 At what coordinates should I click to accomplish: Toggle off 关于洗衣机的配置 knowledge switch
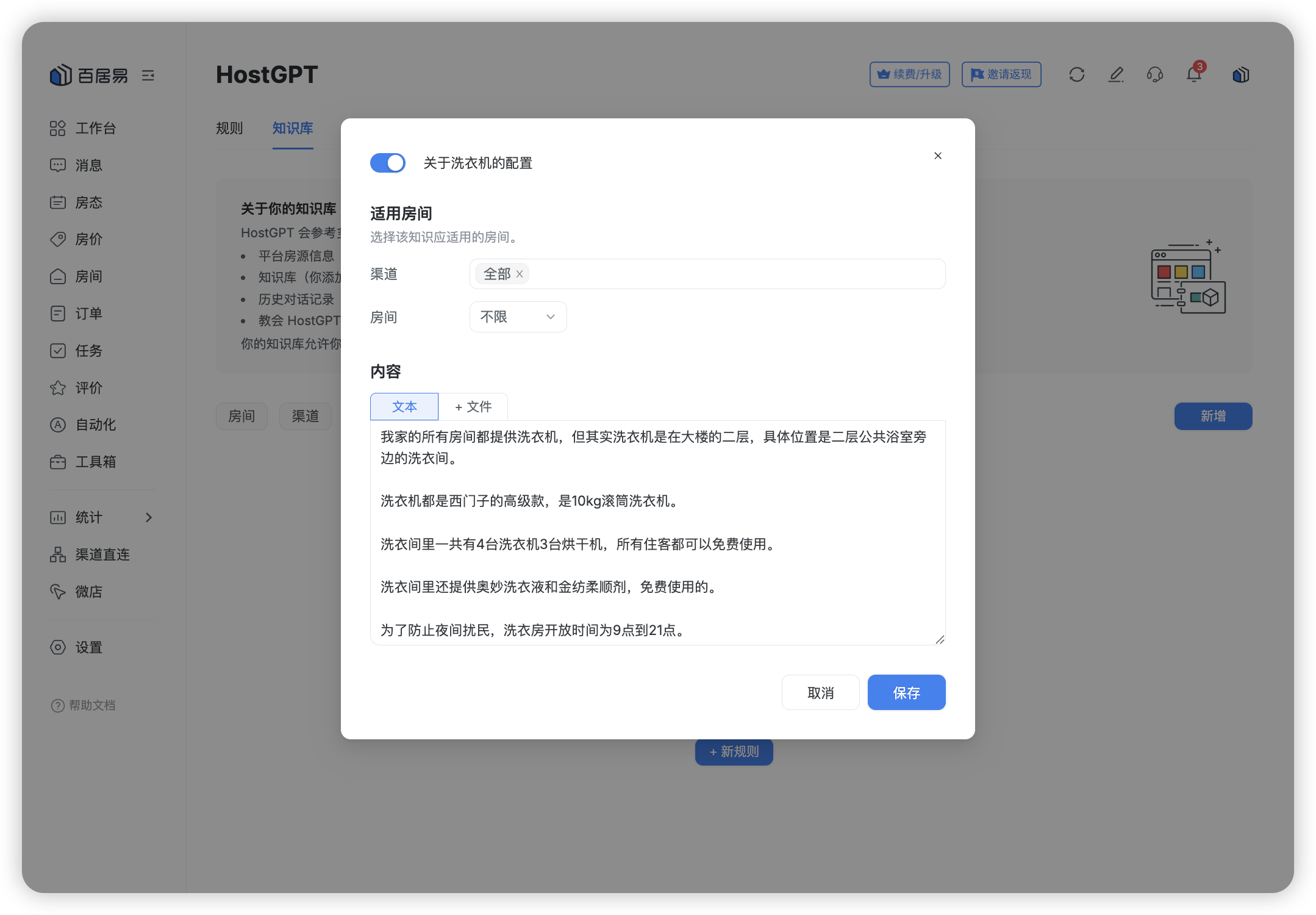click(388, 163)
